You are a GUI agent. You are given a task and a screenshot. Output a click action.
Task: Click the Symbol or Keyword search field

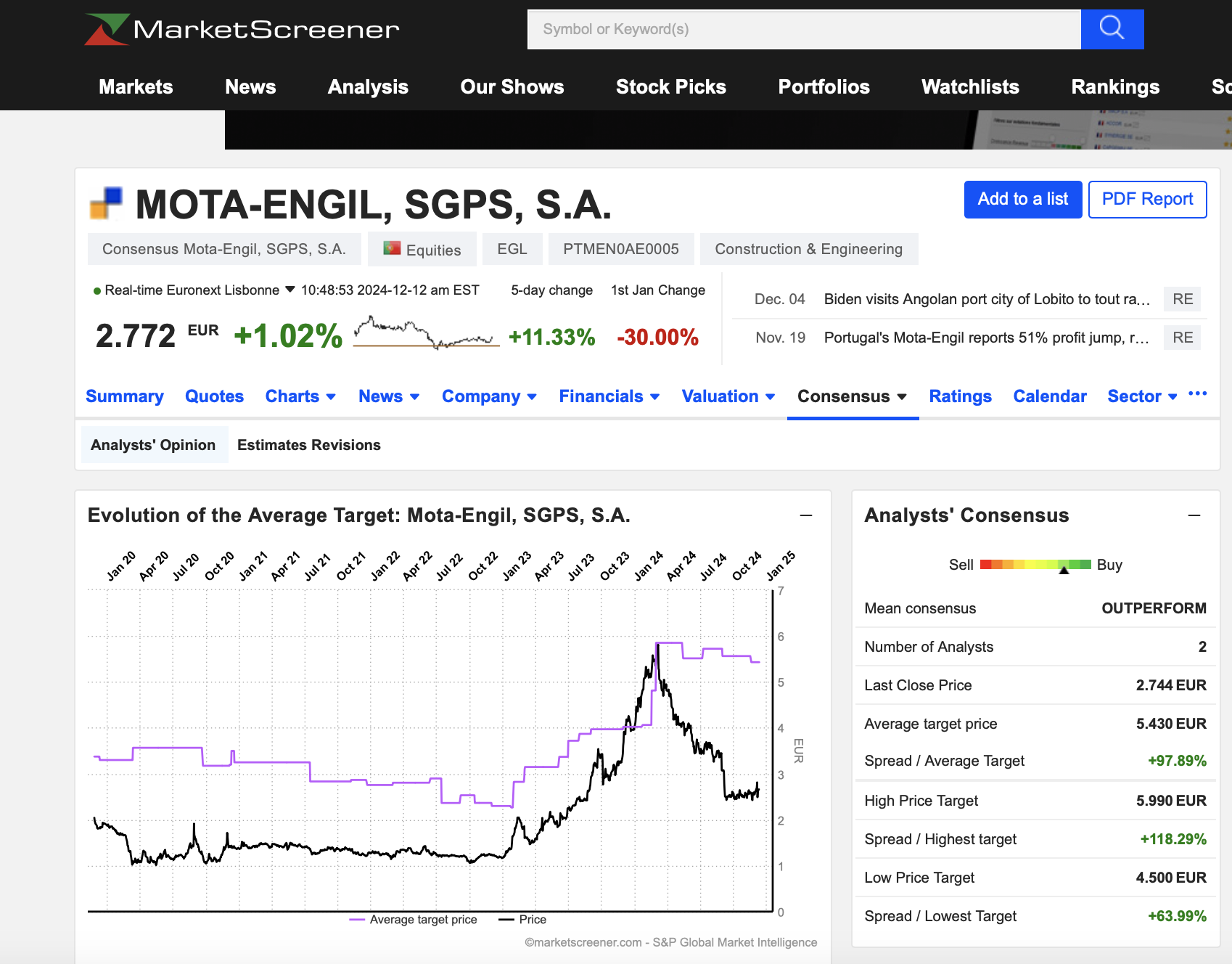pyautogui.click(x=804, y=30)
